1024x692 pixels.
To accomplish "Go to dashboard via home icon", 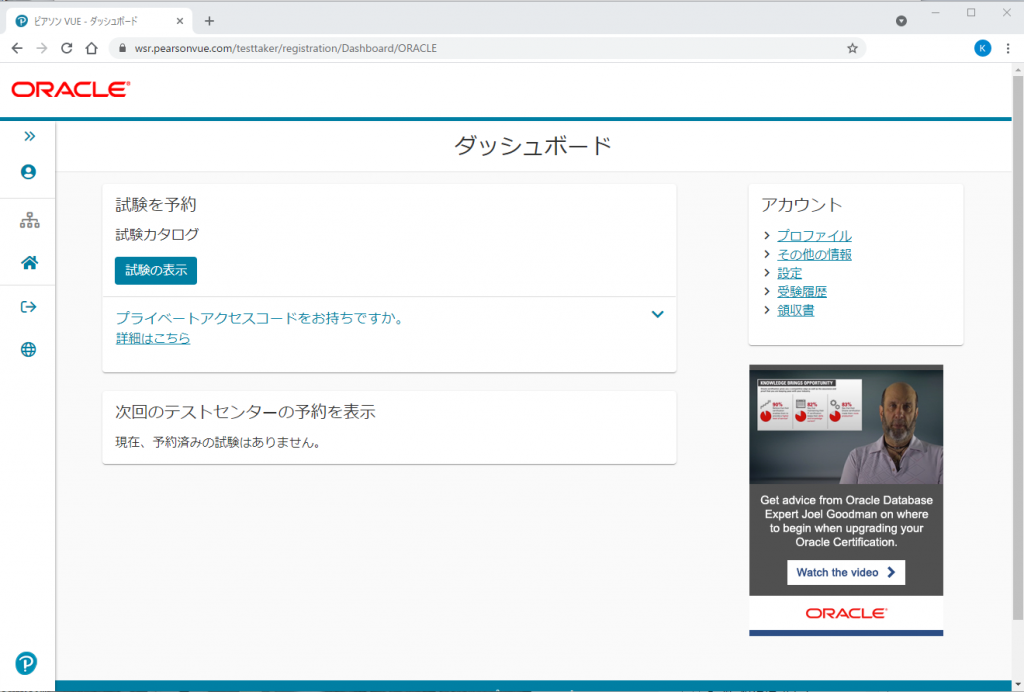I will point(29,263).
